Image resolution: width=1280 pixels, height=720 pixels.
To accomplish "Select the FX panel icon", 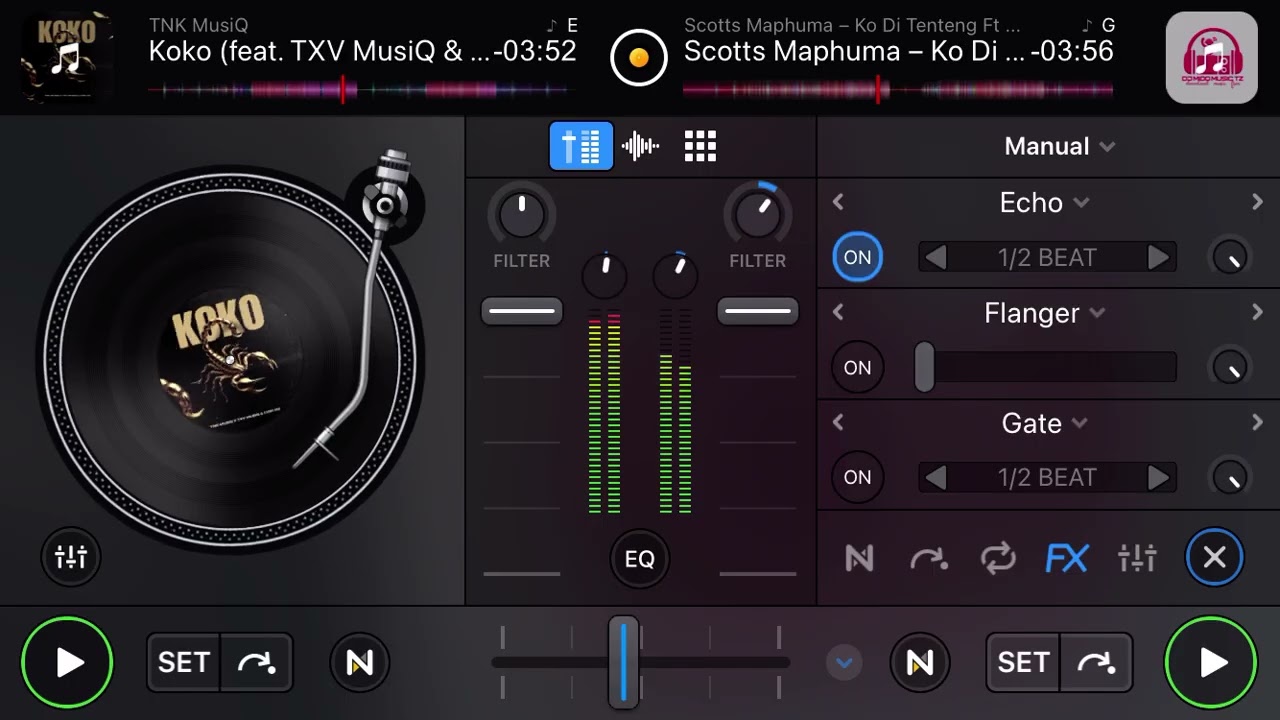I will 1067,558.
